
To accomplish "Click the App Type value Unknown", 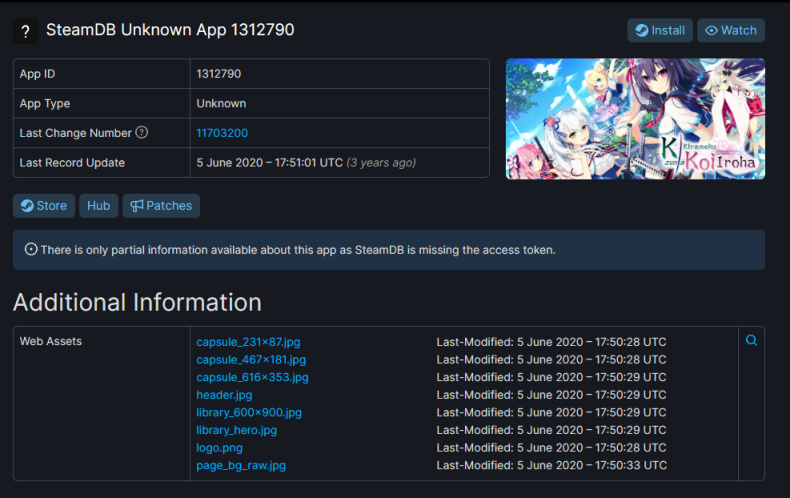I will point(221,103).
